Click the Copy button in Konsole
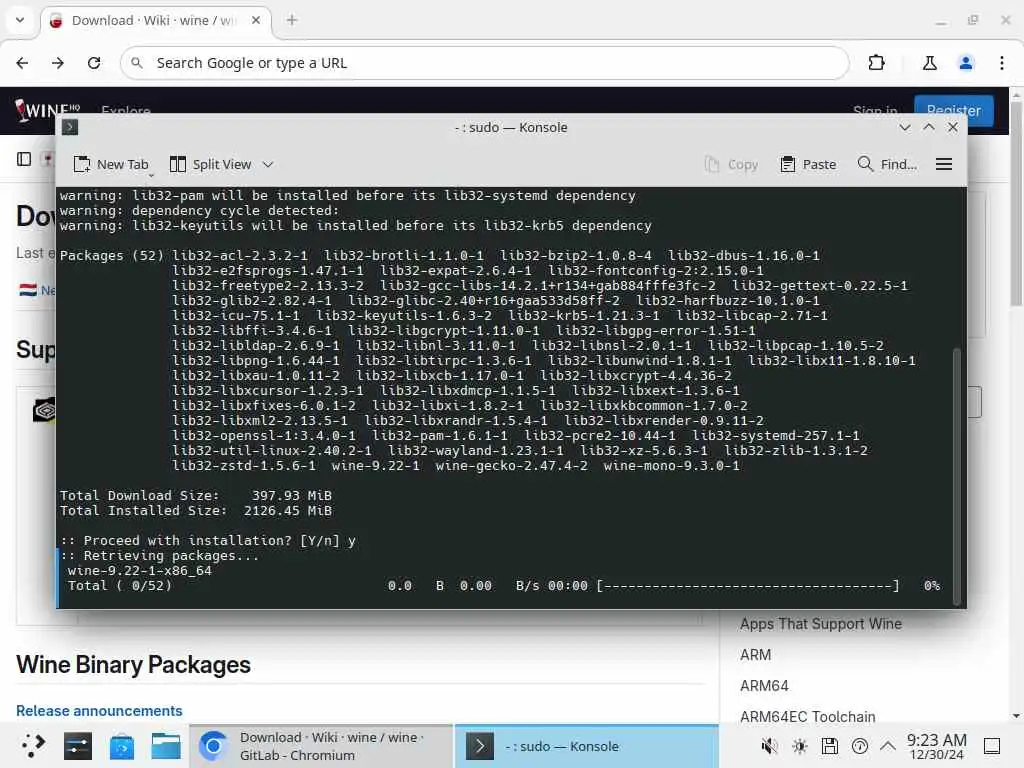 [731, 165]
